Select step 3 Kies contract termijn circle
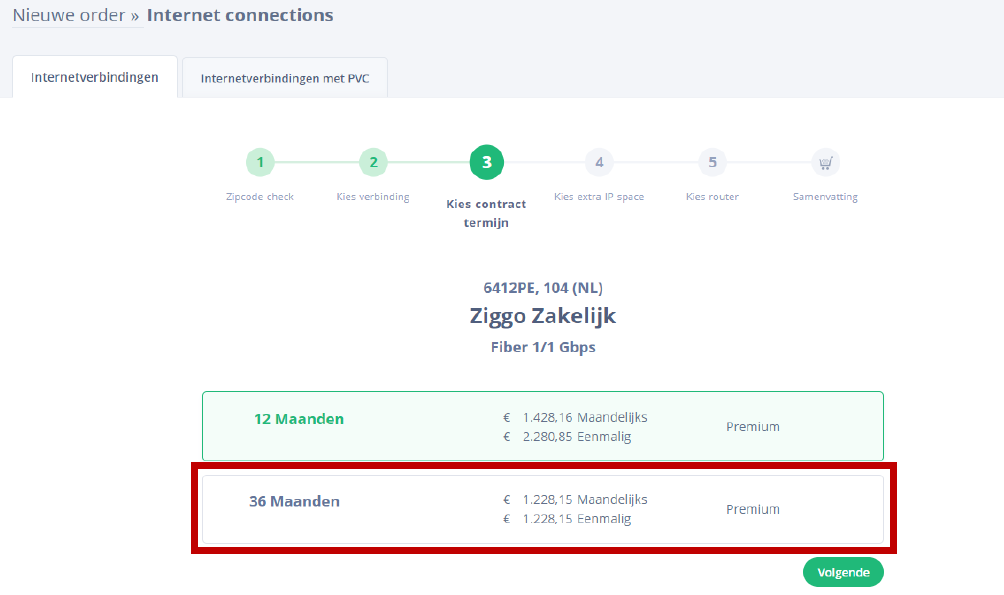Screen dimensions: 1004x595 point(487,162)
